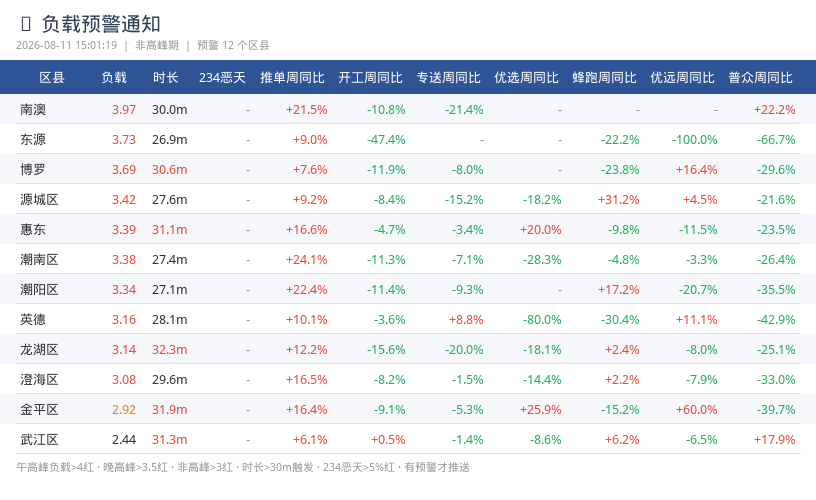
Task: Select the 金平区 district cell
Action: (40, 409)
